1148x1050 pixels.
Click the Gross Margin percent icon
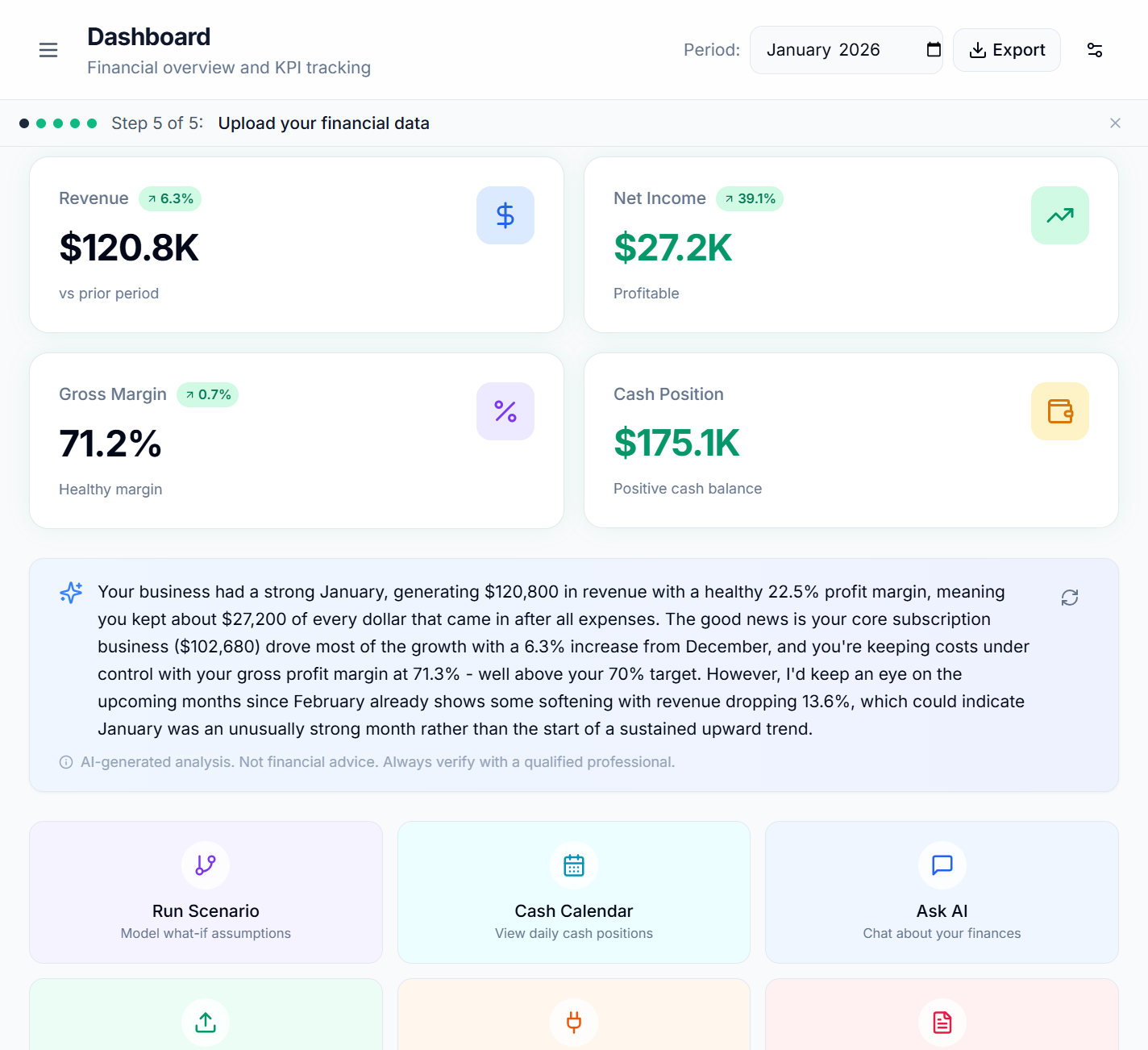pyautogui.click(x=505, y=411)
